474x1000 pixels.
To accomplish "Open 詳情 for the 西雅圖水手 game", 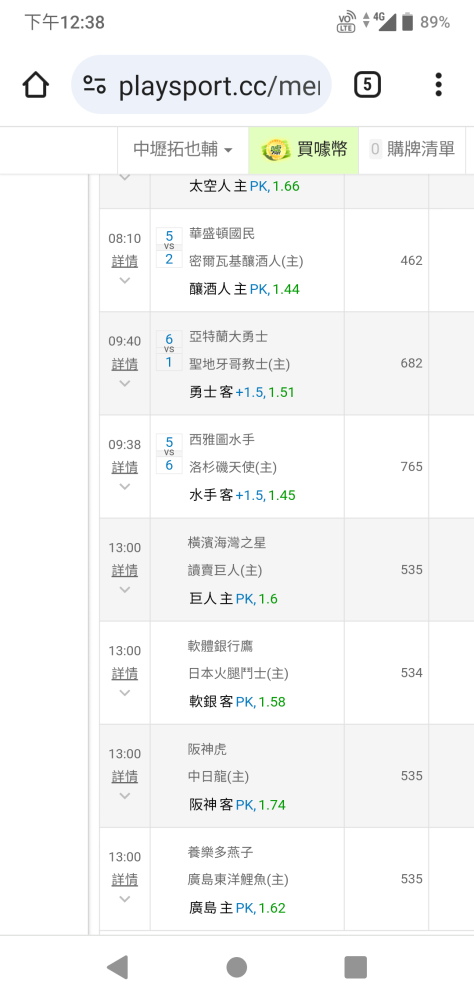I will [125, 467].
